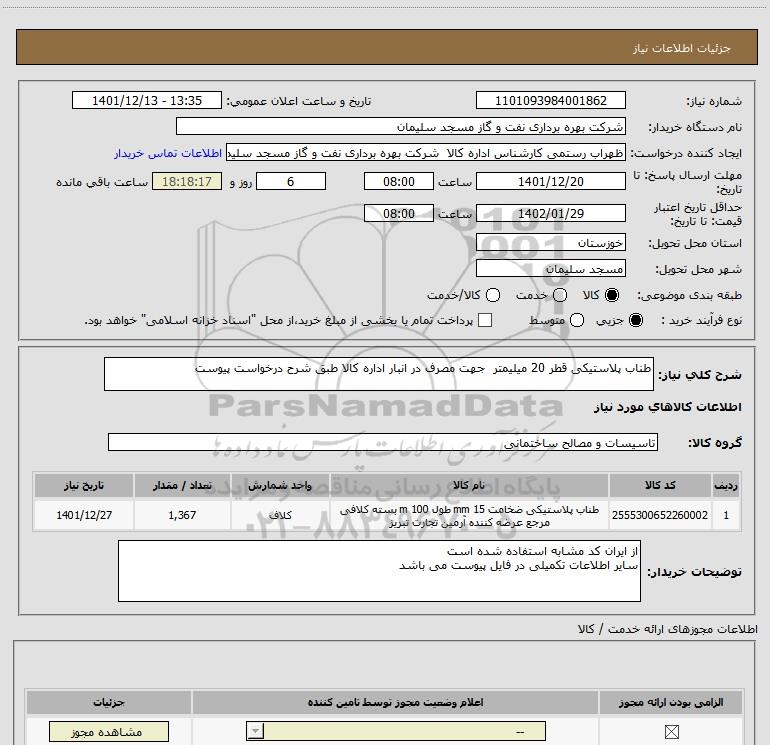
Task: Click the unit cell کلاف
Action: pos(280,515)
